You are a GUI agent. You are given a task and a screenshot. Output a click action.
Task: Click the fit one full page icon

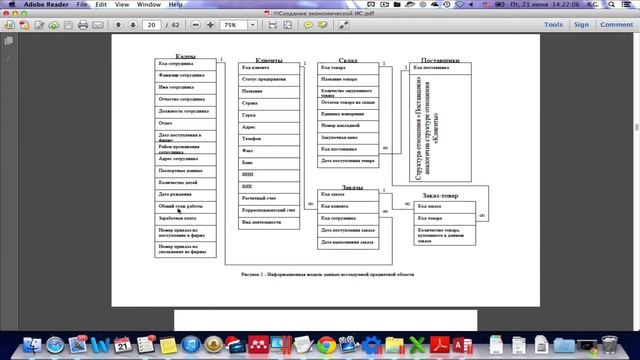(288, 25)
